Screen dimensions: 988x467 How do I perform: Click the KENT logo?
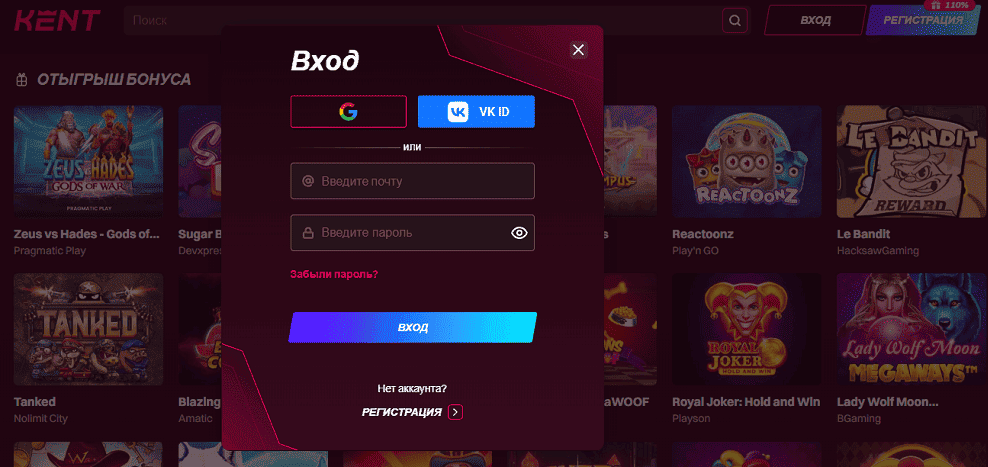[57, 20]
